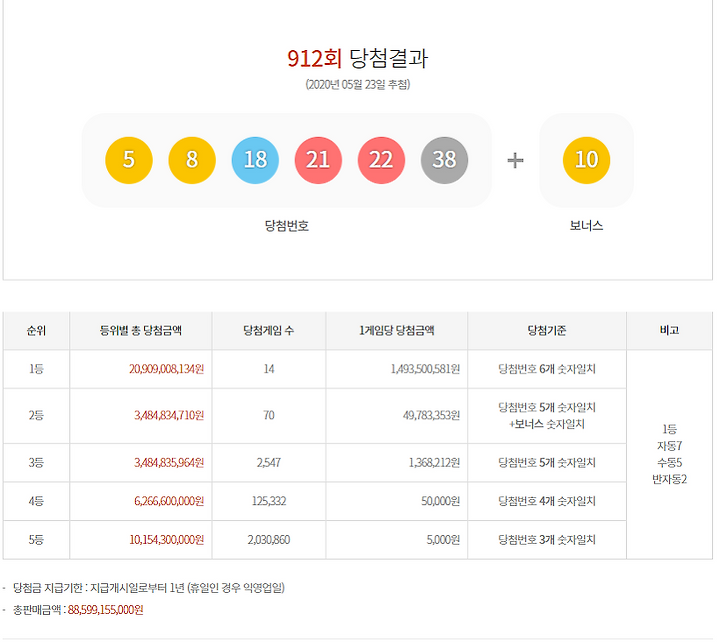
Task: Click the 등위별 총 당첨금액 column header
Action: 141,331
